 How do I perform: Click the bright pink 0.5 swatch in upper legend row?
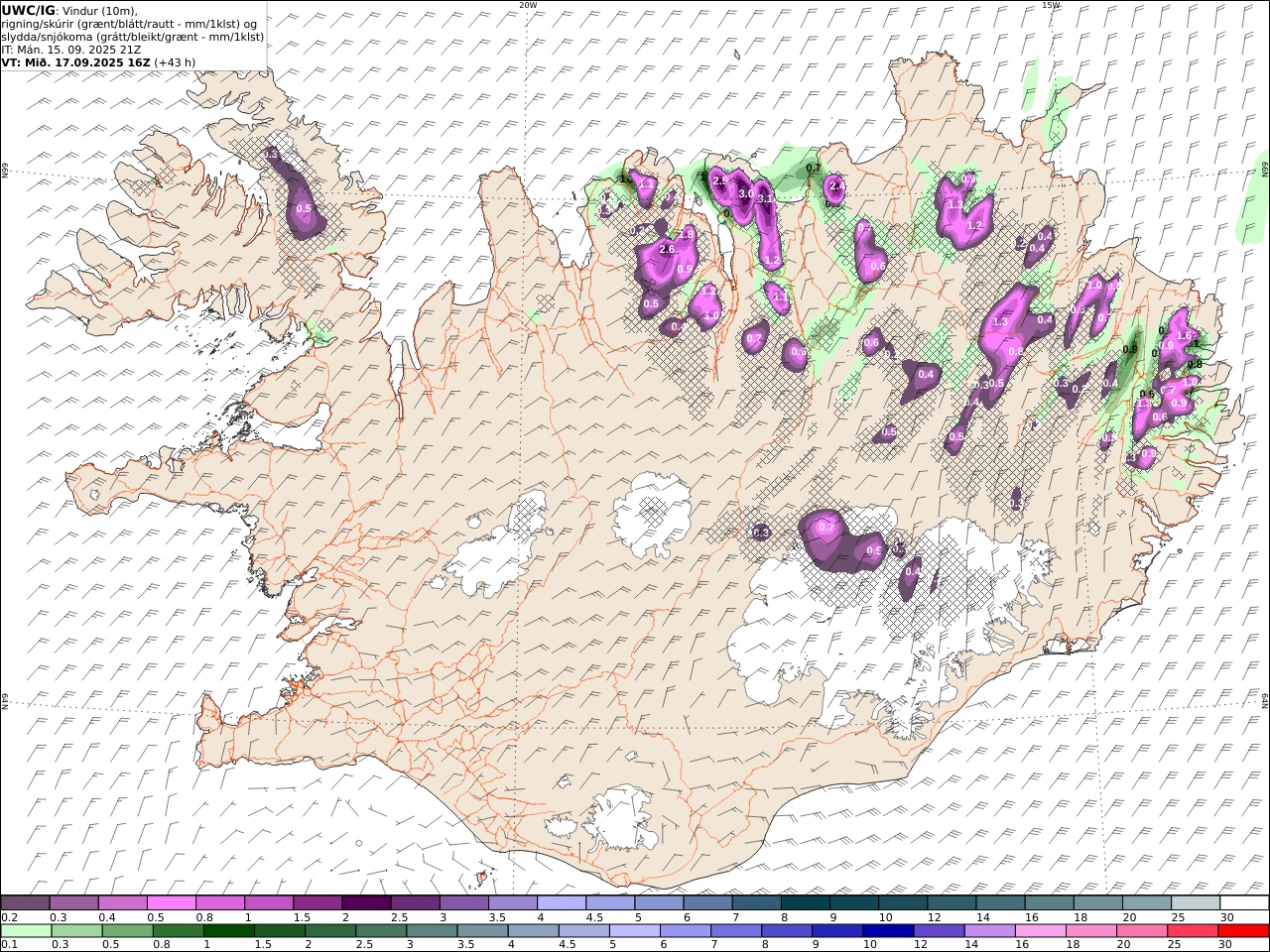171,903
